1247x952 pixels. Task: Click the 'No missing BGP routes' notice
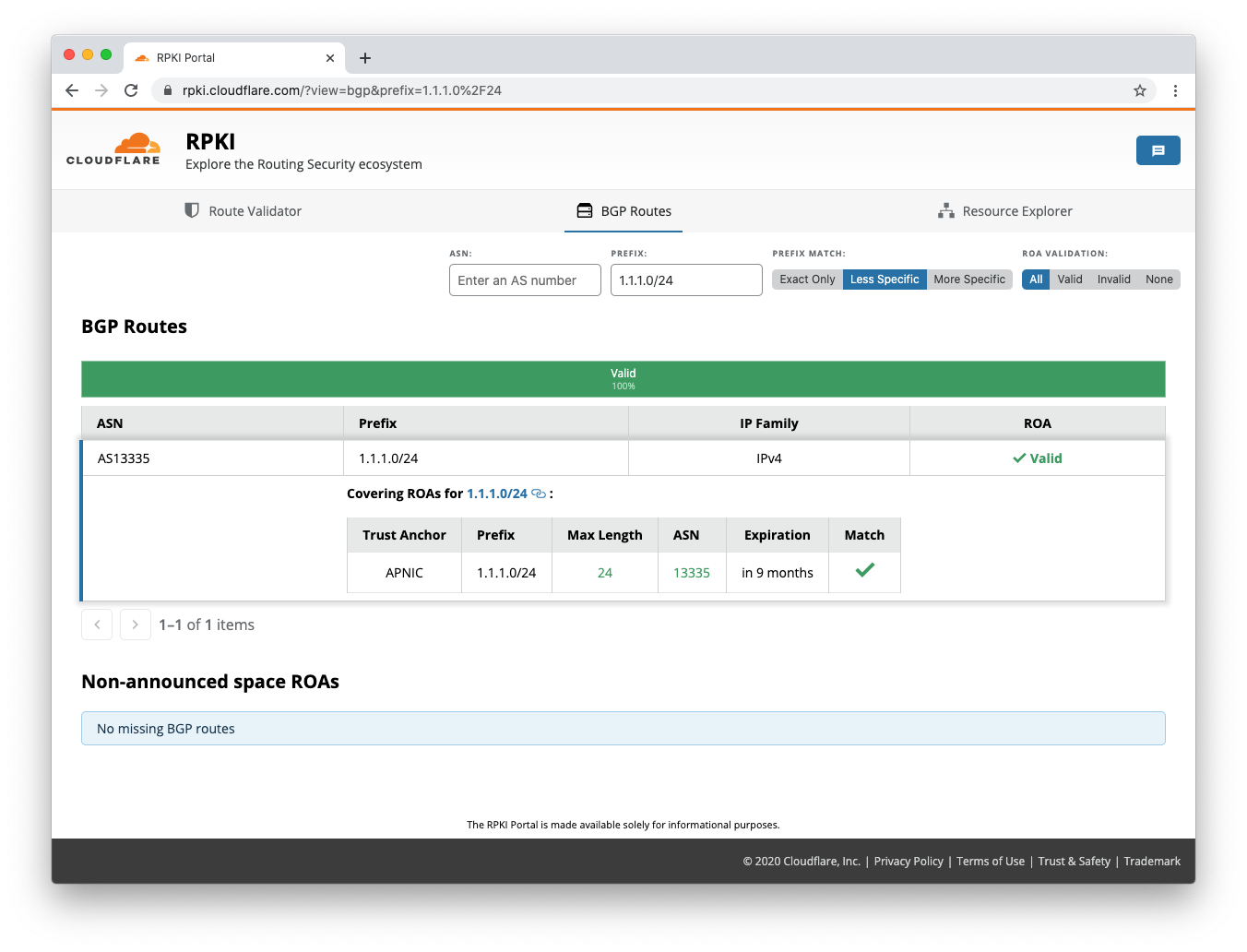[x=623, y=729]
